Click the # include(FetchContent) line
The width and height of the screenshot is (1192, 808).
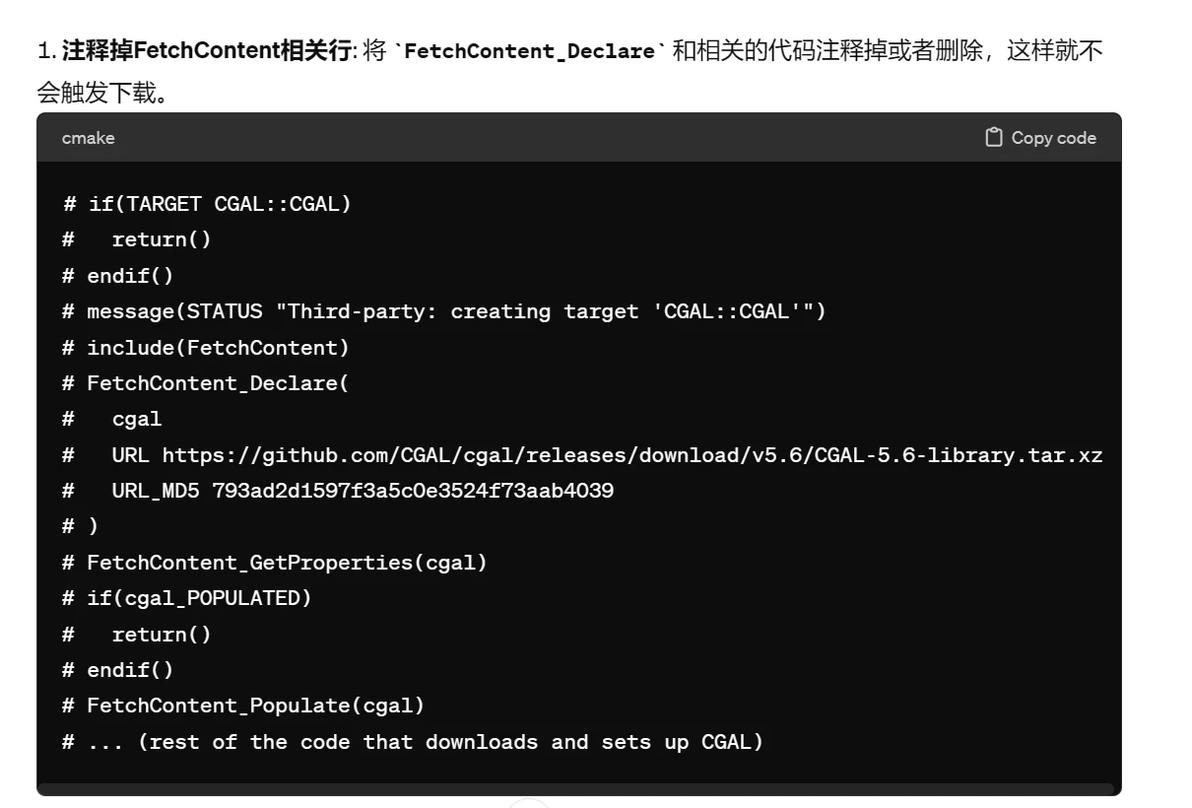click(206, 348)
